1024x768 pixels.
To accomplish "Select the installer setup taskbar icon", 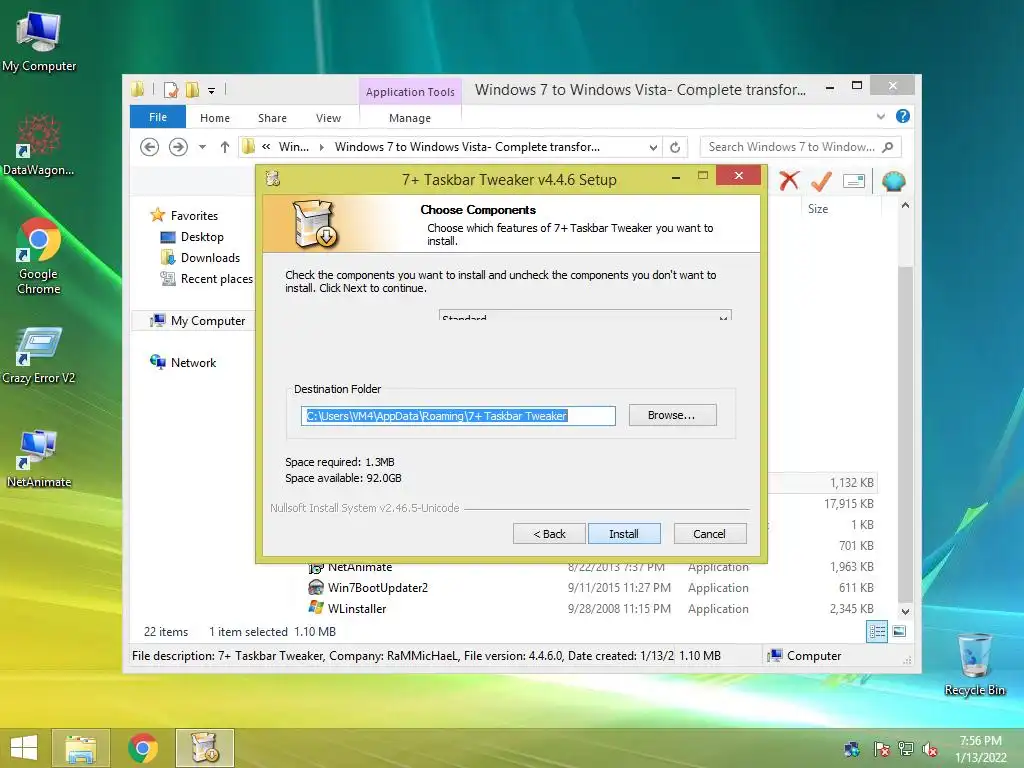I will [205, 748].
